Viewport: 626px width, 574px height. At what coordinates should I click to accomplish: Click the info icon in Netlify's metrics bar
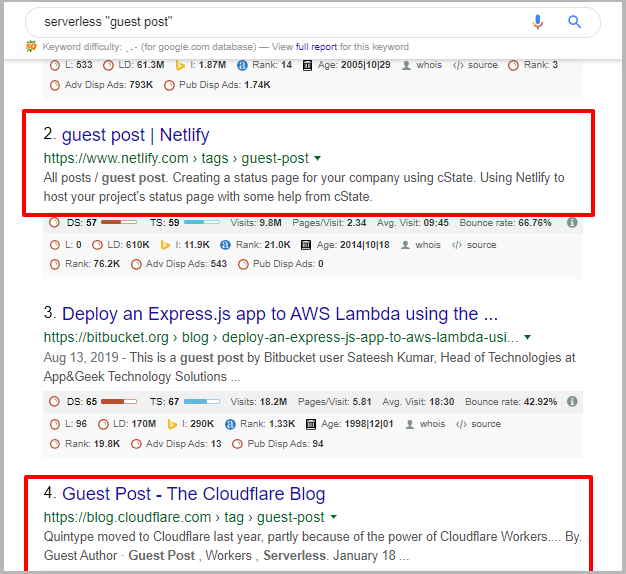coord(572,223)
